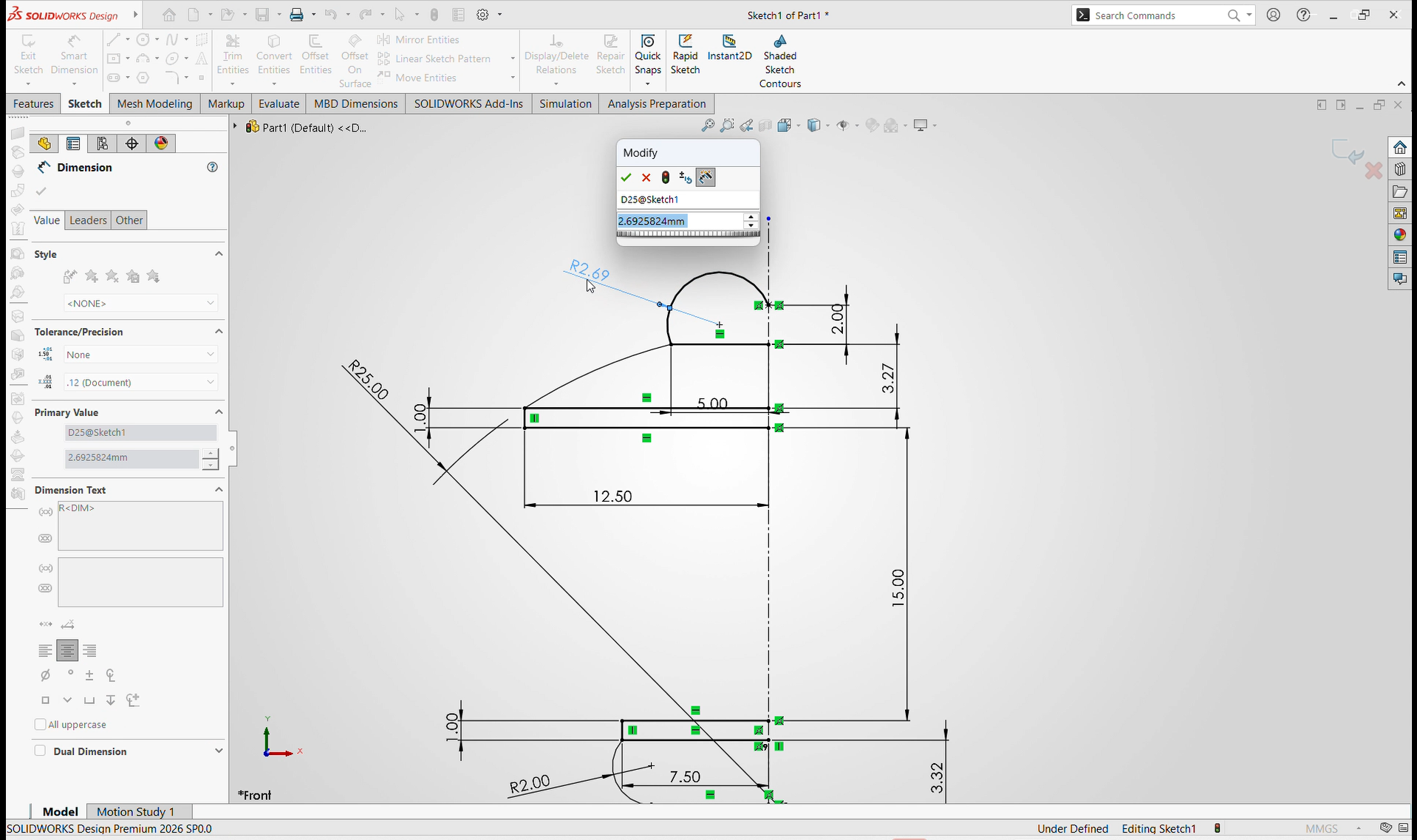Open the .12 (Document) precision dropdown

(x=140, y=382)
